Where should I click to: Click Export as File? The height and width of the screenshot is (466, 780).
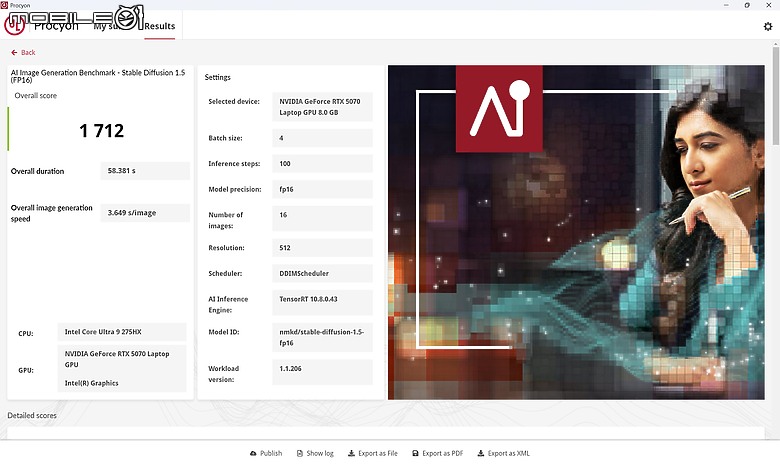point(373,453)
